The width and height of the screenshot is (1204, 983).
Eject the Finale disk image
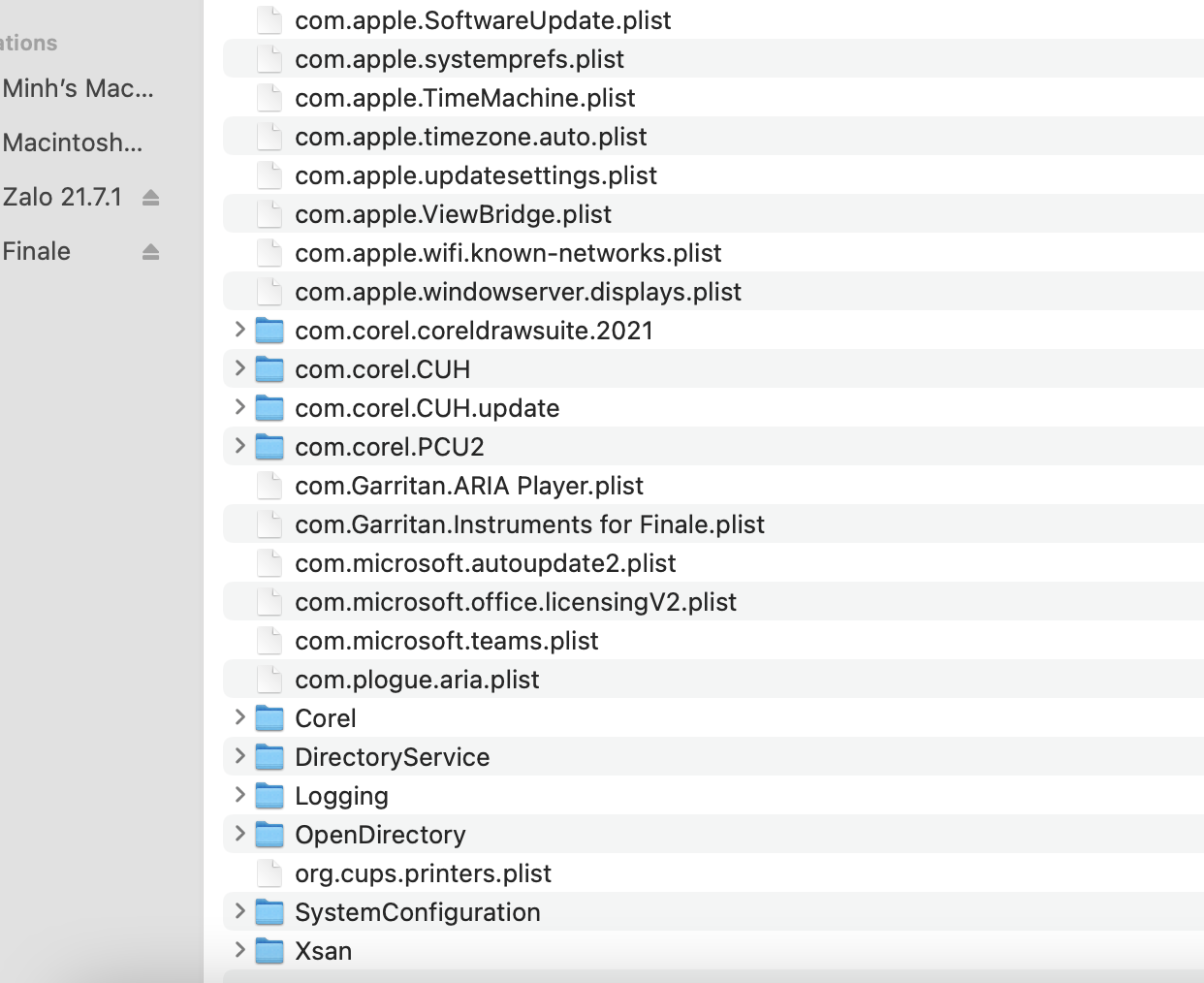(150, 252)
